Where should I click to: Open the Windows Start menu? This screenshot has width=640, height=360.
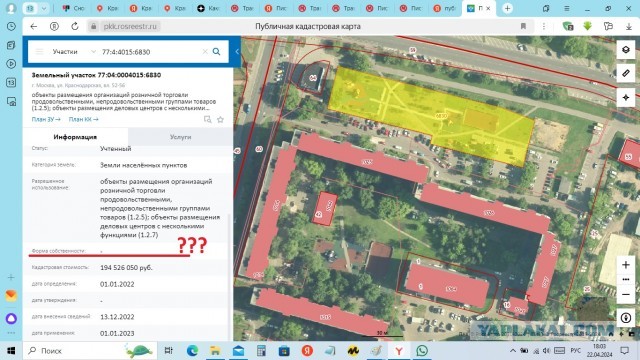click(x=11, y=351)
